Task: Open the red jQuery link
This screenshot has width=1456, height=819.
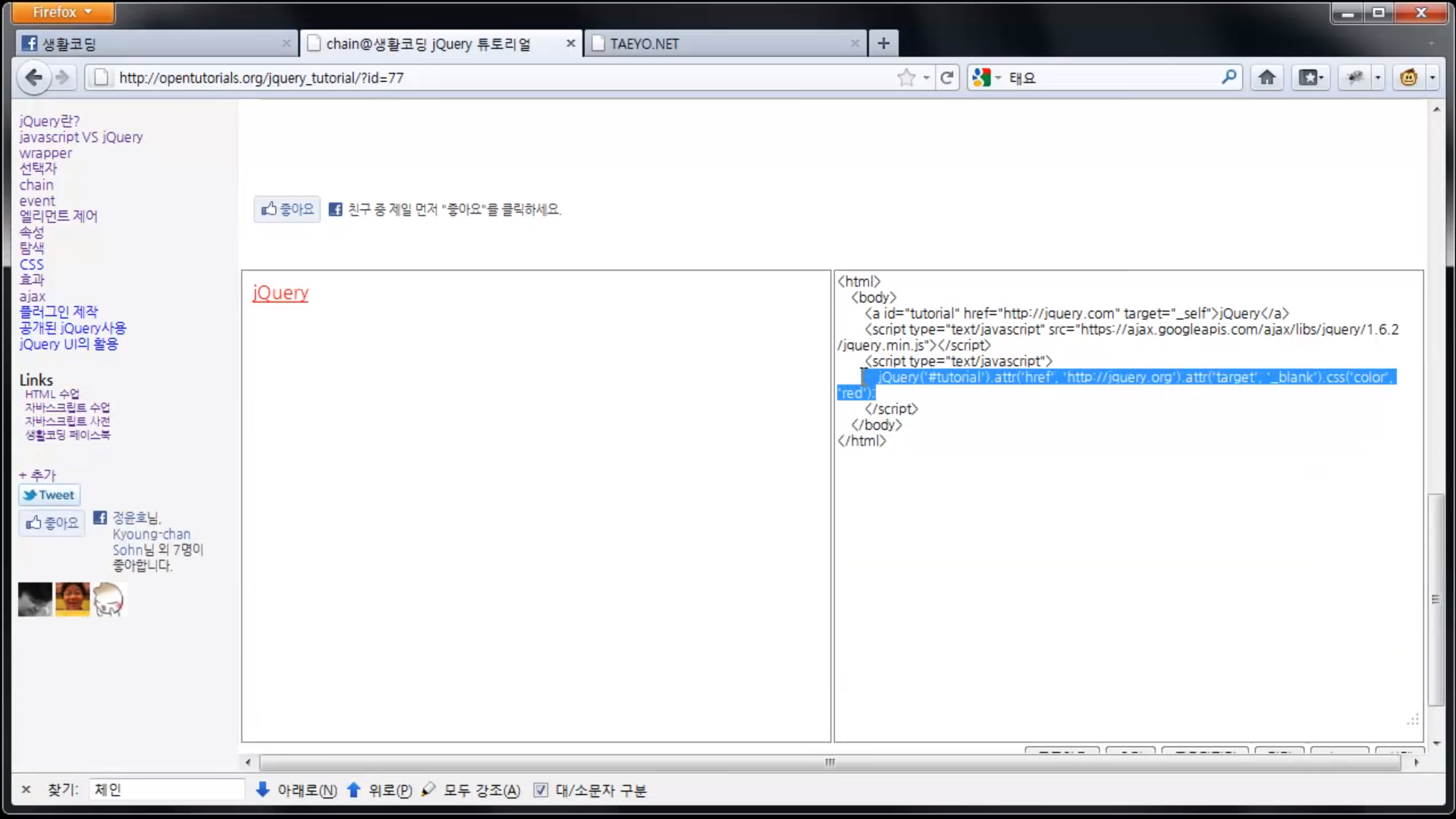Action: 281,293
